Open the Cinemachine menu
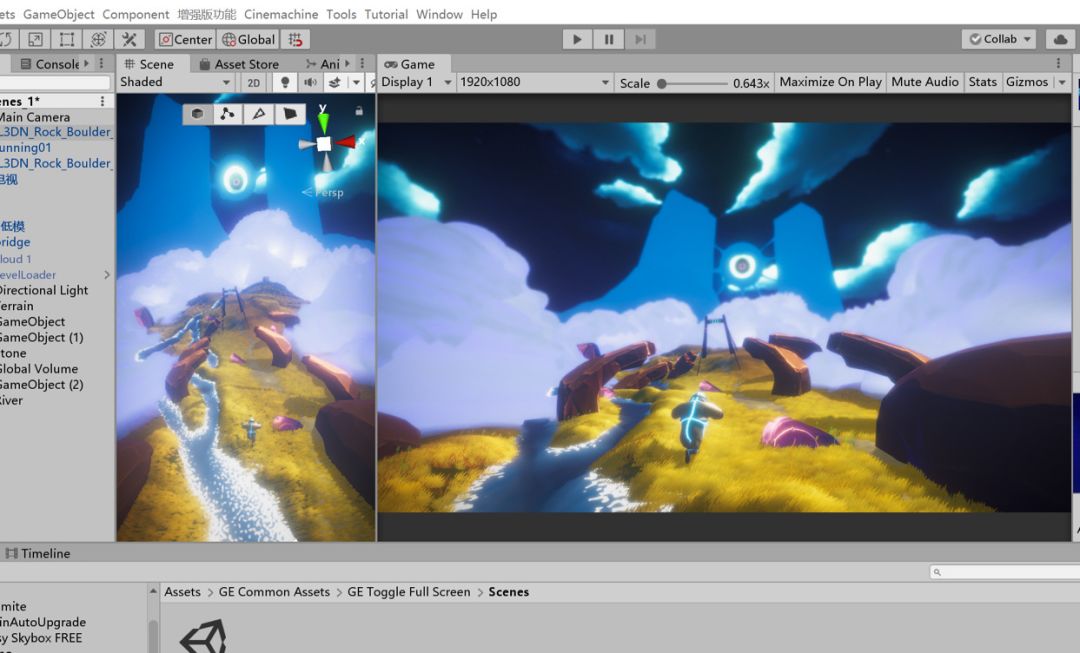The image size is (1080, 653). (281, 14)
